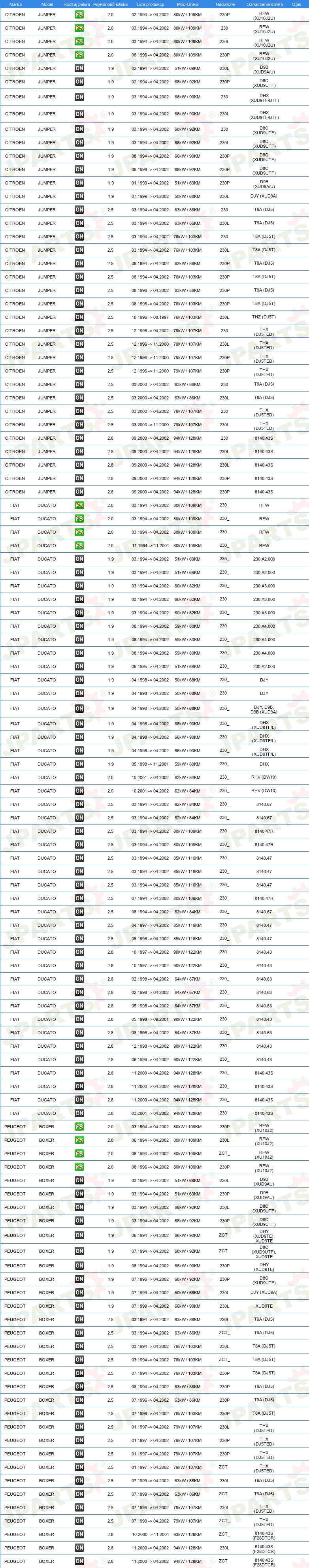This screenshot has width=309, height=1568.
Task: Select petrol icon of Fiat Ducato 11.1994 -> 11.2001
Action: (x=79, y=546)
